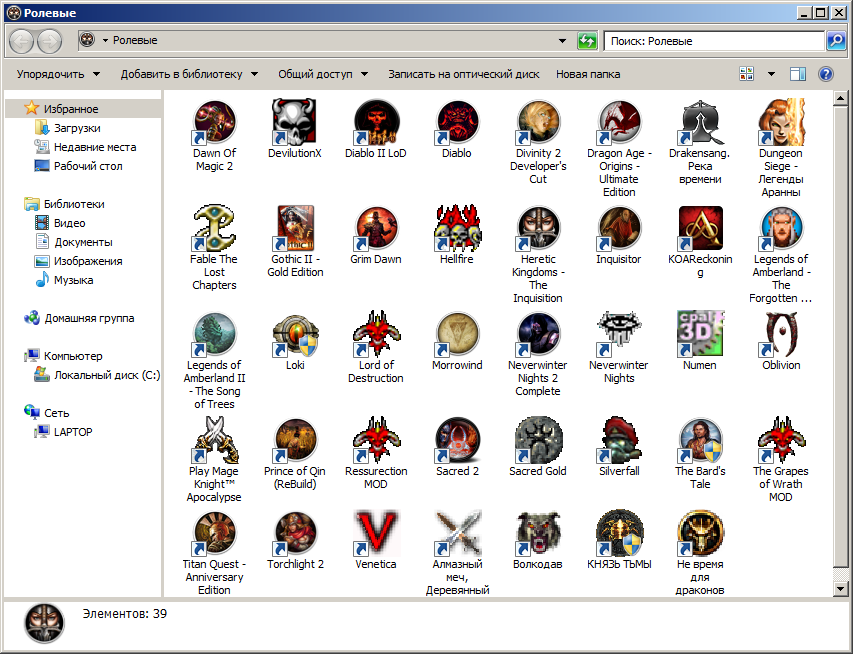The height and width of the screenshot is (654, 853).
Task: Select the Morrowind shortcut icon
Action: (x=456, y=335)
